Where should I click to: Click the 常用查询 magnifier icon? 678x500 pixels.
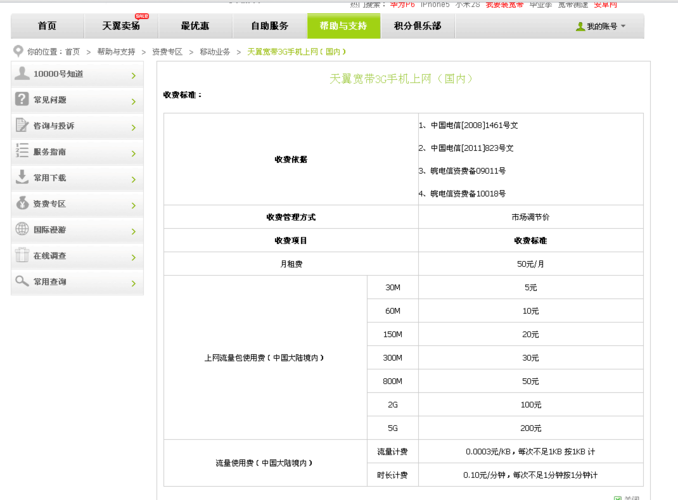pyautogui.click(x=22, y=281)
